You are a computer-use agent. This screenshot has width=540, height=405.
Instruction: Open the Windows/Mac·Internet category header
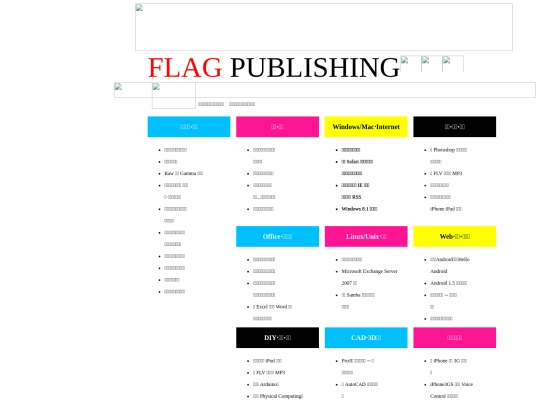tap(366, 127)
